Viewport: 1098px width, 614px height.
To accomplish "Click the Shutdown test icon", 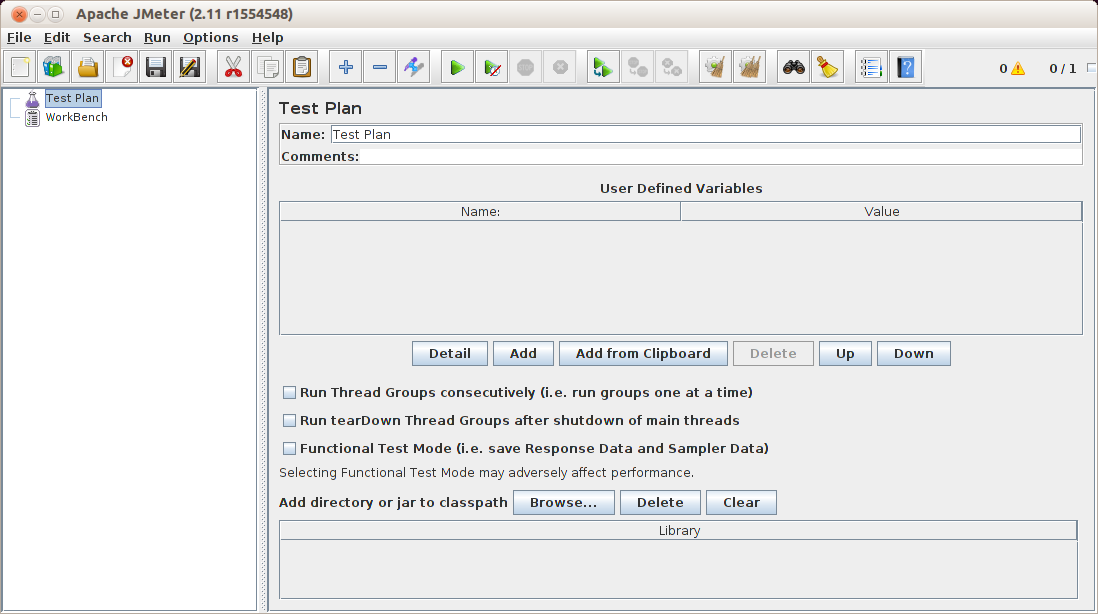I will [x=560, y=67].
